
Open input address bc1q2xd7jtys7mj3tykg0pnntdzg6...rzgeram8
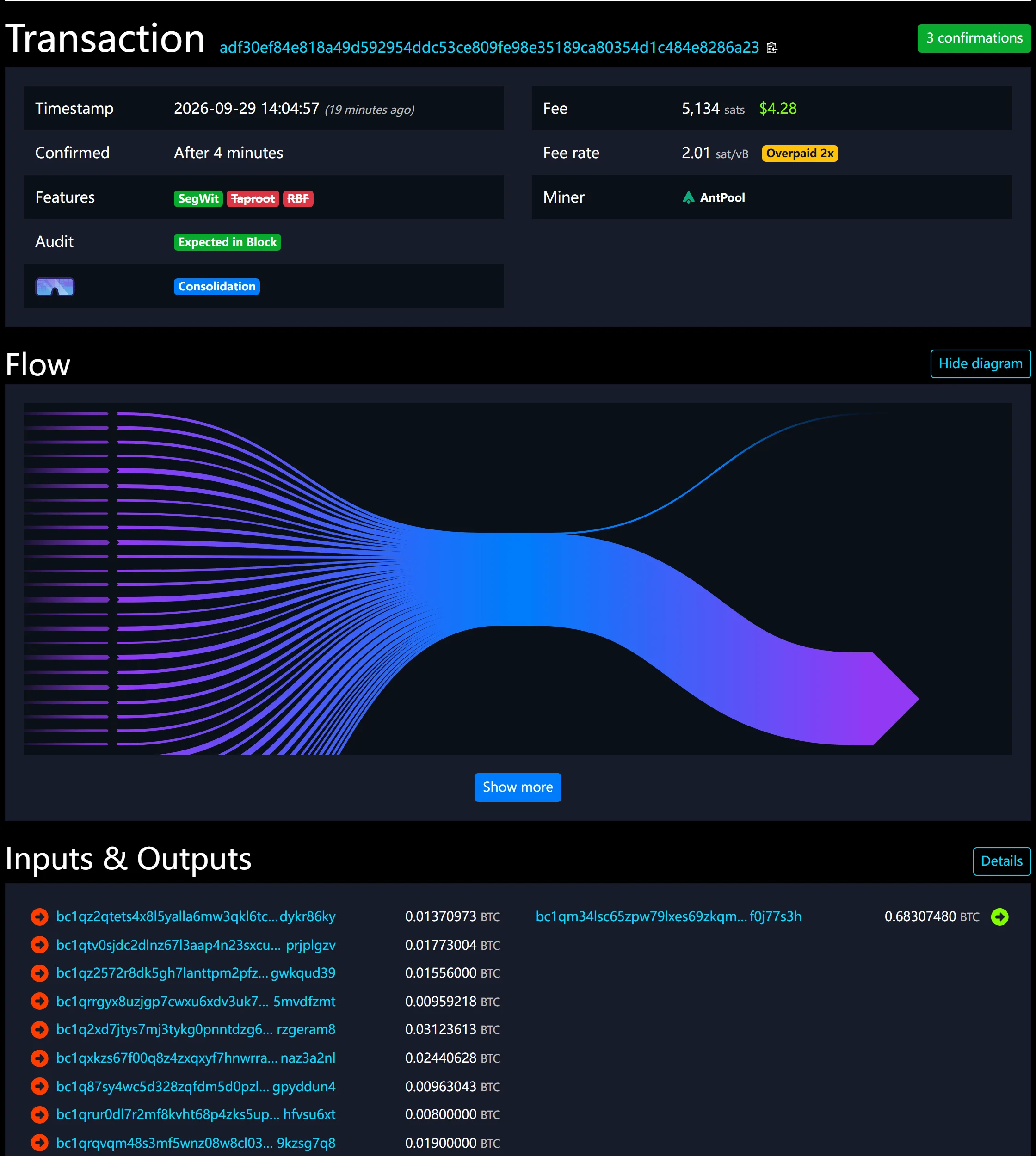pyautogui.click(x=196, y=1029)
